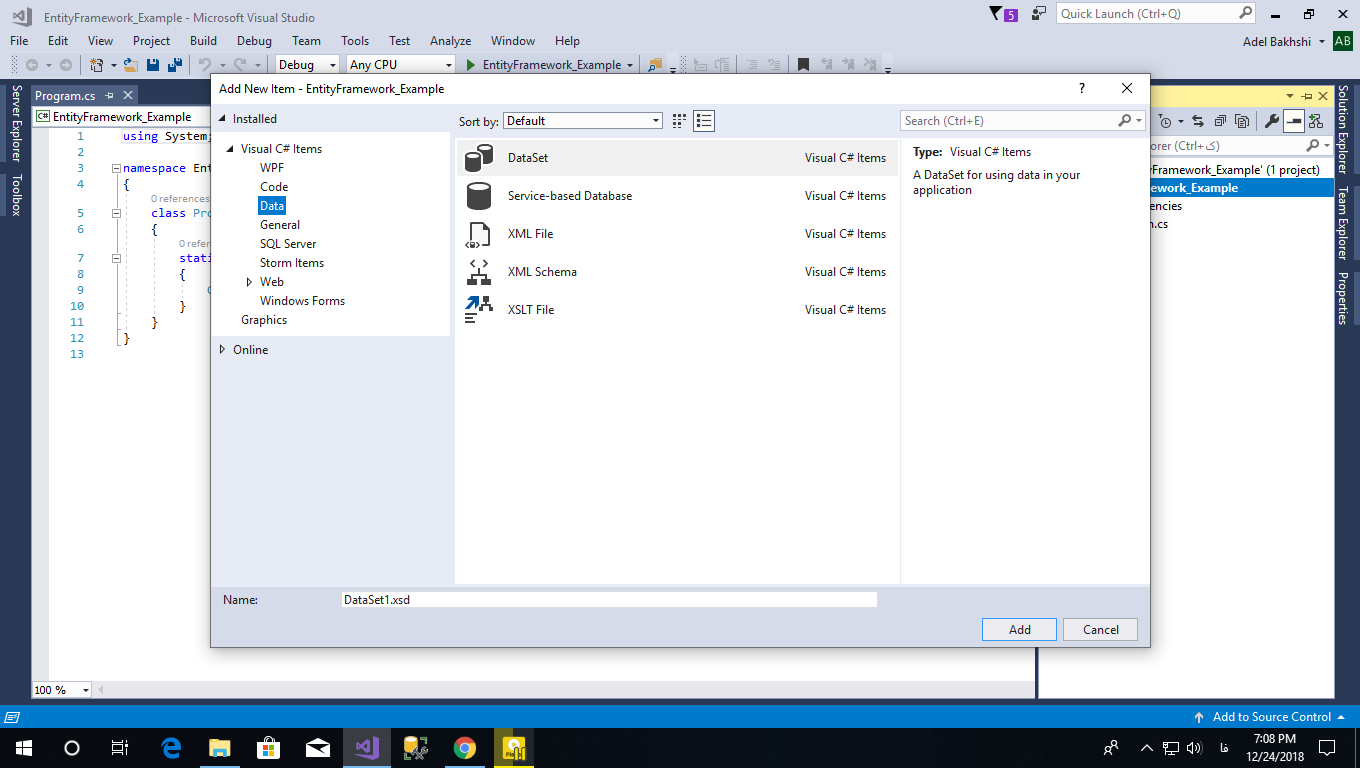This screenshot has width=1360, height=768.
Task: Click the New Project toolbar icon
Action: click(x=96, y=64)
